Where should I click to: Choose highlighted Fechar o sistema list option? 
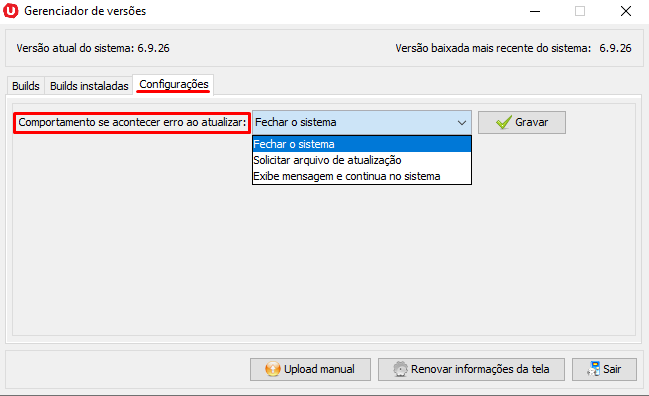point(362,144)
